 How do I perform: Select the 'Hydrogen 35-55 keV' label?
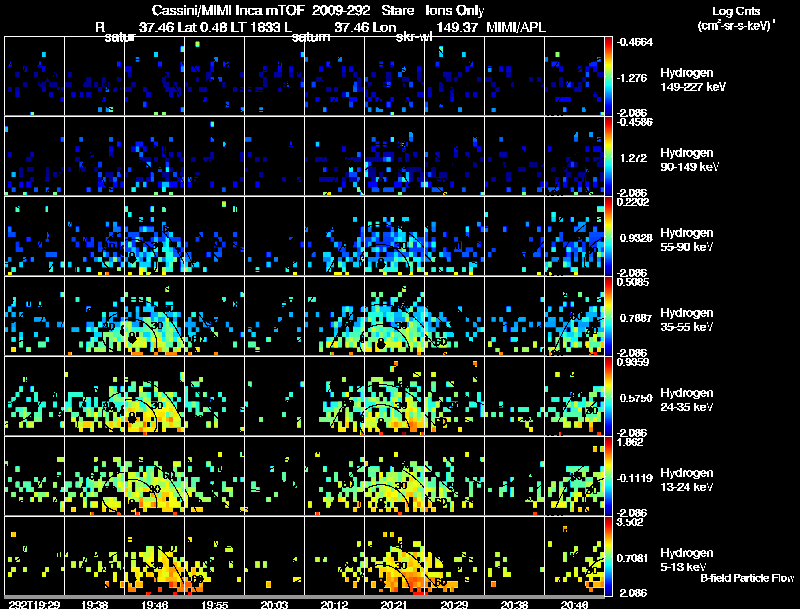click(687, 320)
